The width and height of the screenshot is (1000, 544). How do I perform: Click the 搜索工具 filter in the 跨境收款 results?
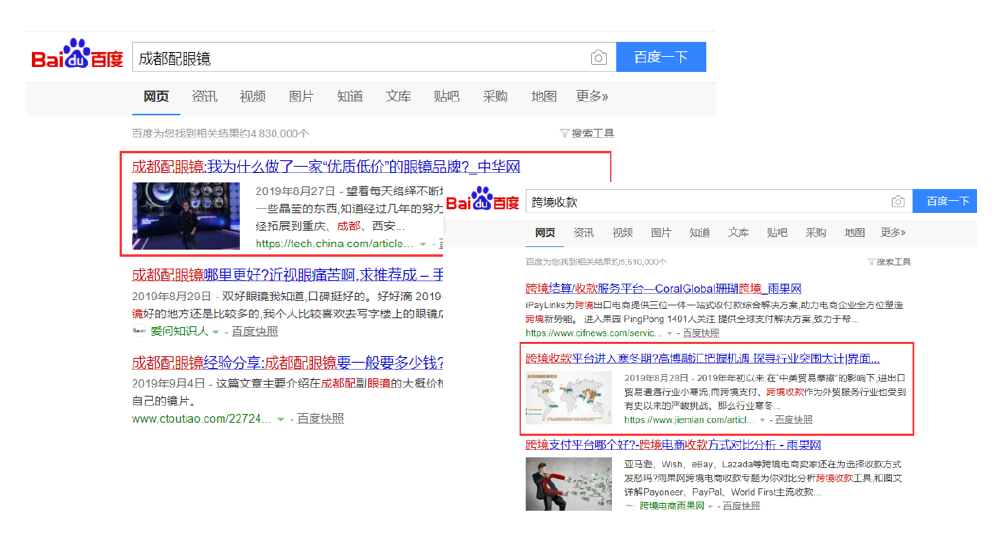889,262
